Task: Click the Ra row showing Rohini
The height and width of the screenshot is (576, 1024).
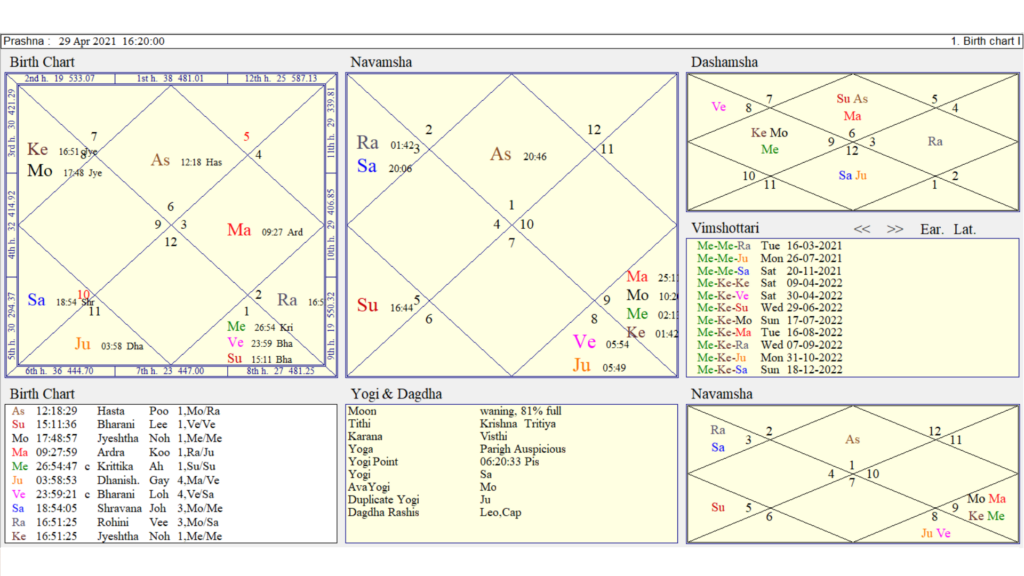Action: pos(115,522)
